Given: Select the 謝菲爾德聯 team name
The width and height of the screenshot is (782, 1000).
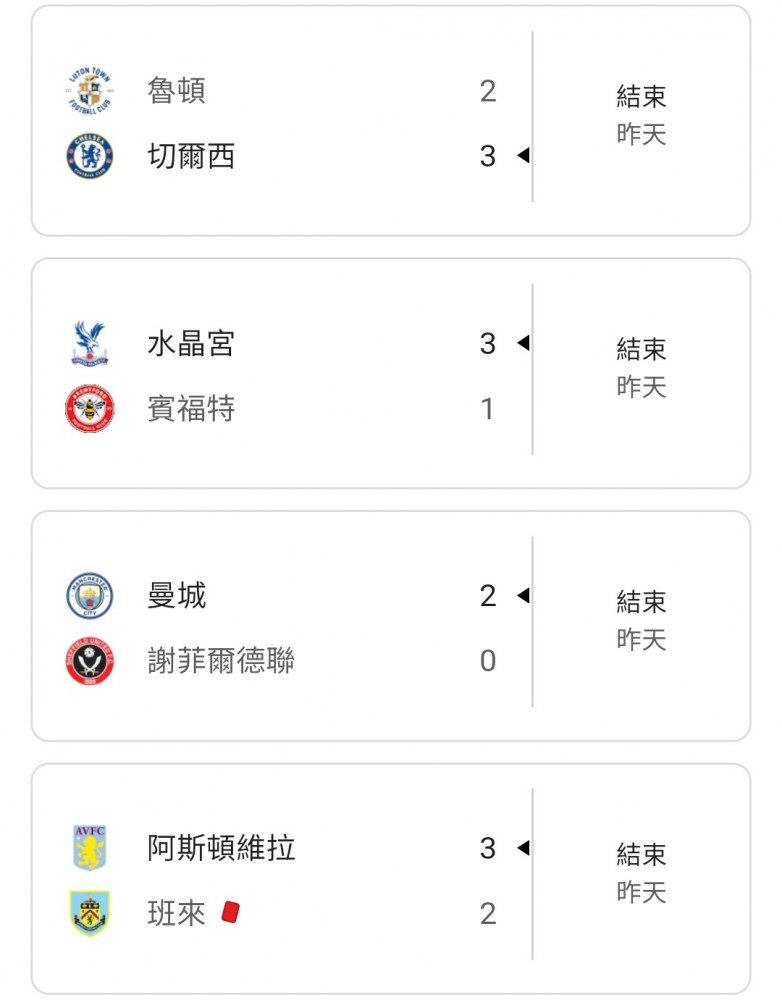Looking at the screenshot, I should coord(221,660).
